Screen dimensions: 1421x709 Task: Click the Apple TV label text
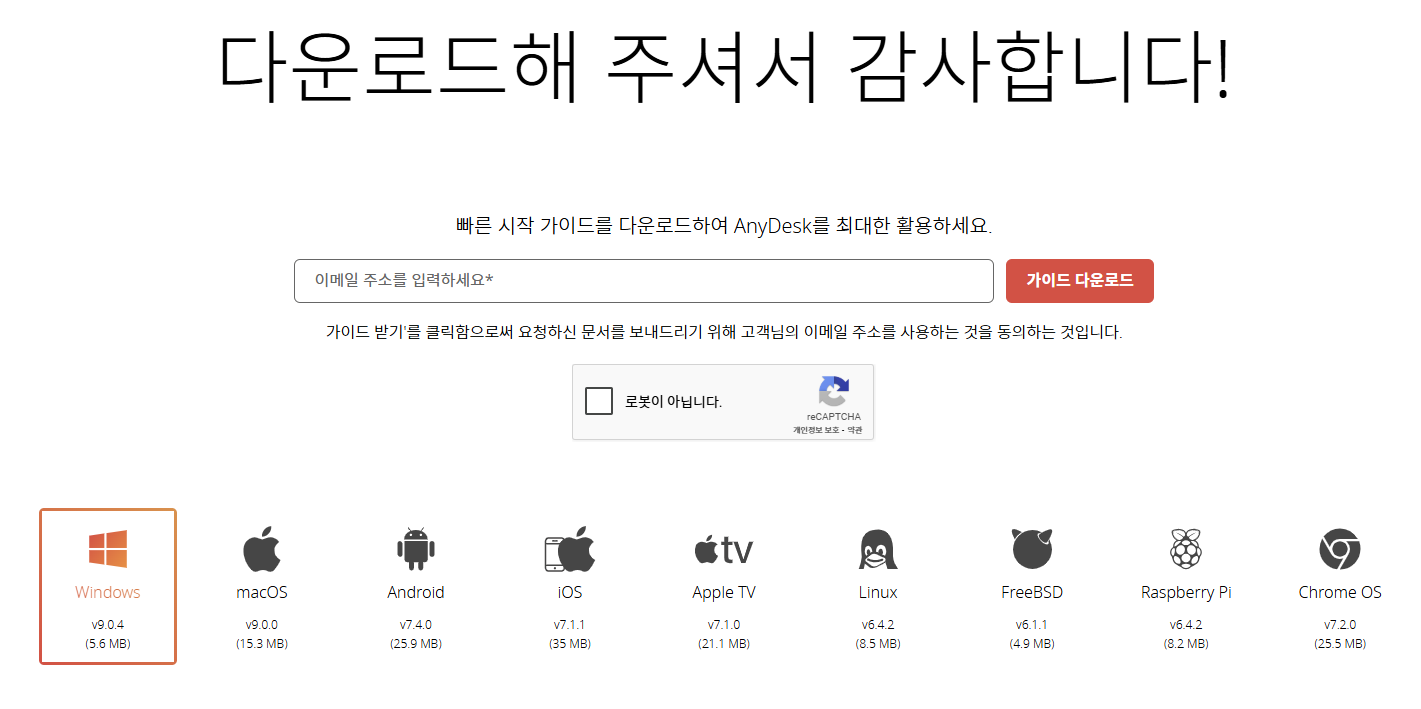coord(724,592)
